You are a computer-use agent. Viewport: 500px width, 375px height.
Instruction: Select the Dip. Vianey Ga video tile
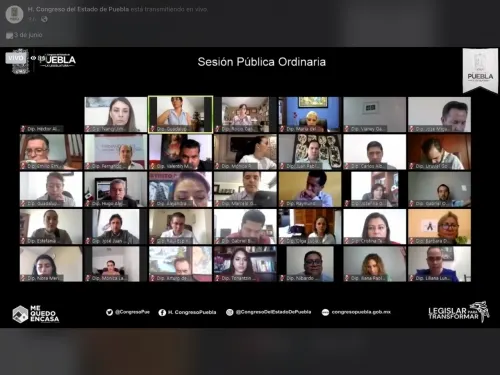pos(375,114)
